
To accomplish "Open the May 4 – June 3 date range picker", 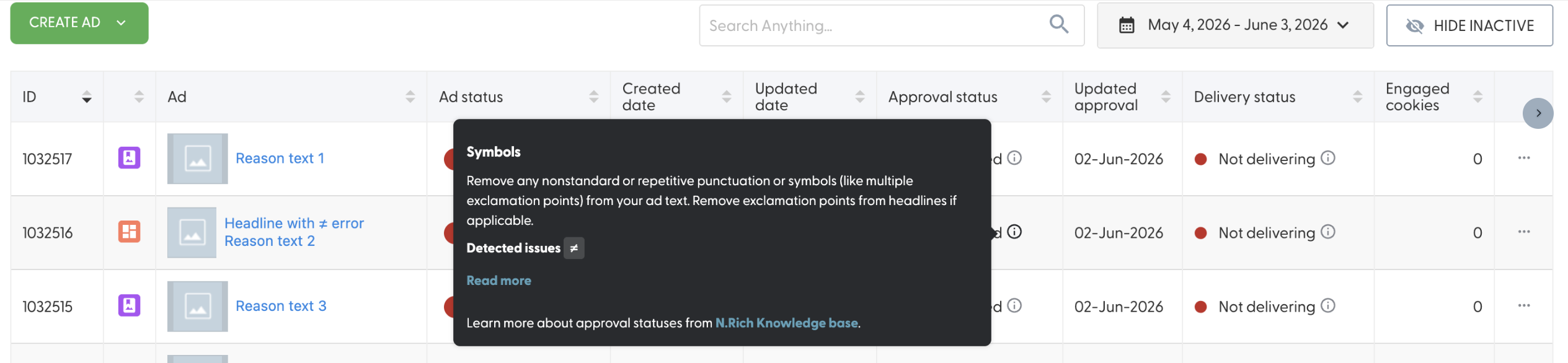I will 1235,25.
